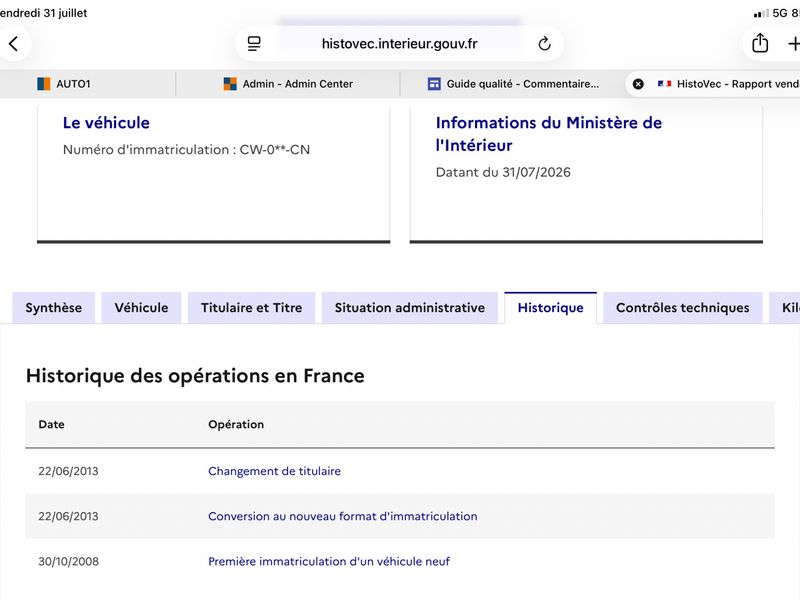Click the Date column header
The image size is (800, 600).
pos(52,424)
